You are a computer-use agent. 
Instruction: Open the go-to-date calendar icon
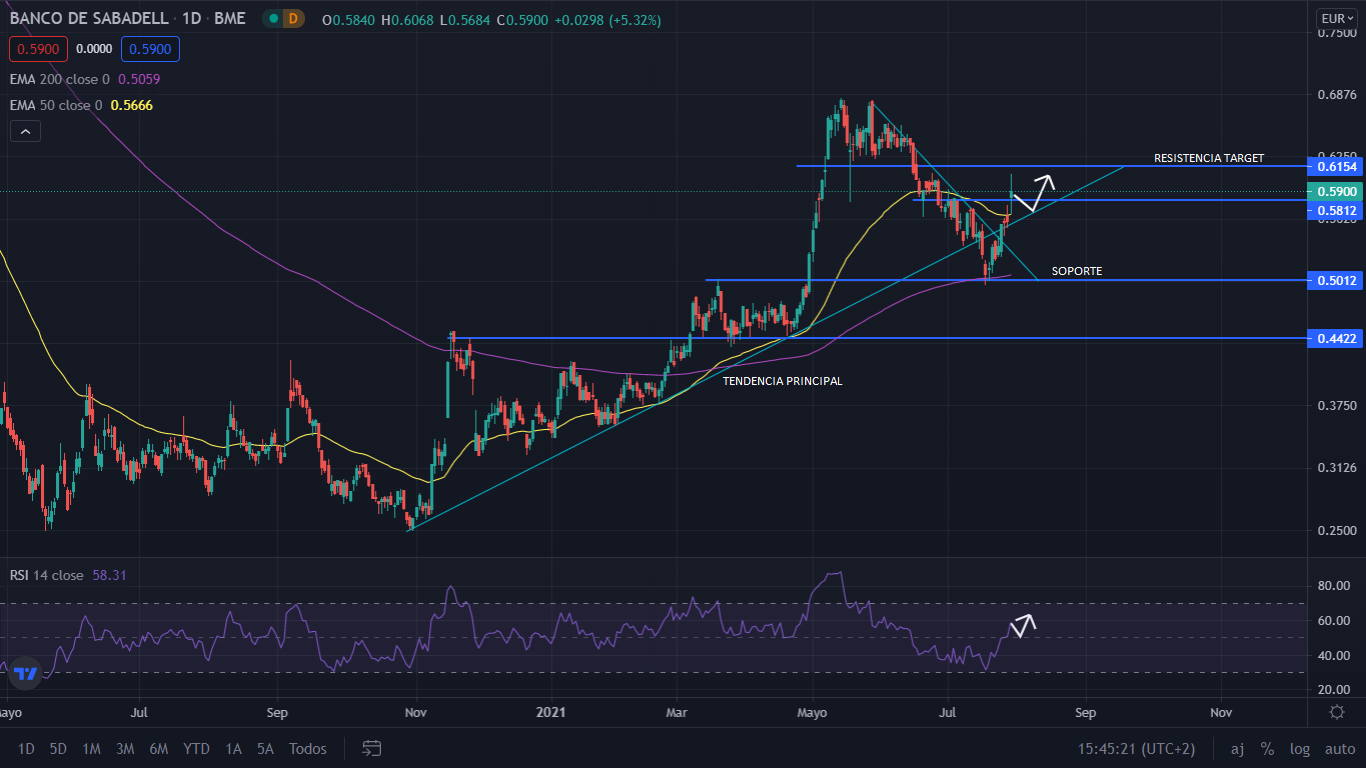coord(372,748)
